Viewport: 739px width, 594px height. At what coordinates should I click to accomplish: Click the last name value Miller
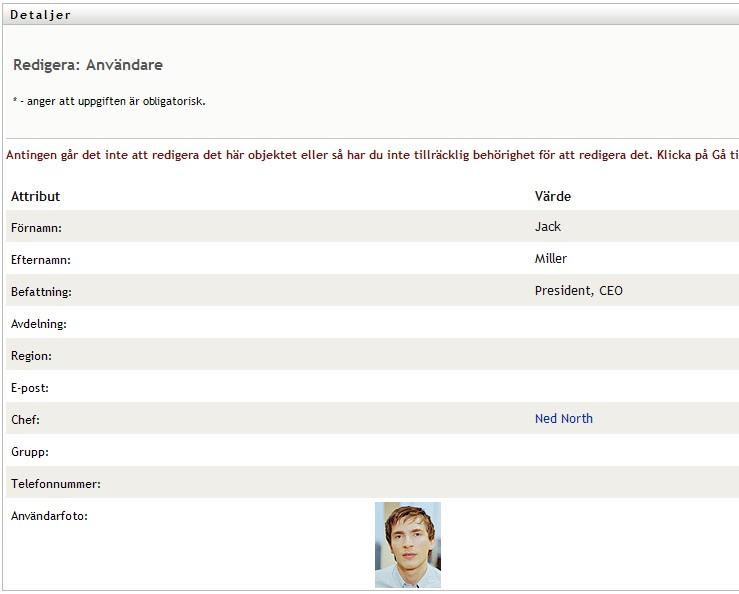tap(551, 259)
